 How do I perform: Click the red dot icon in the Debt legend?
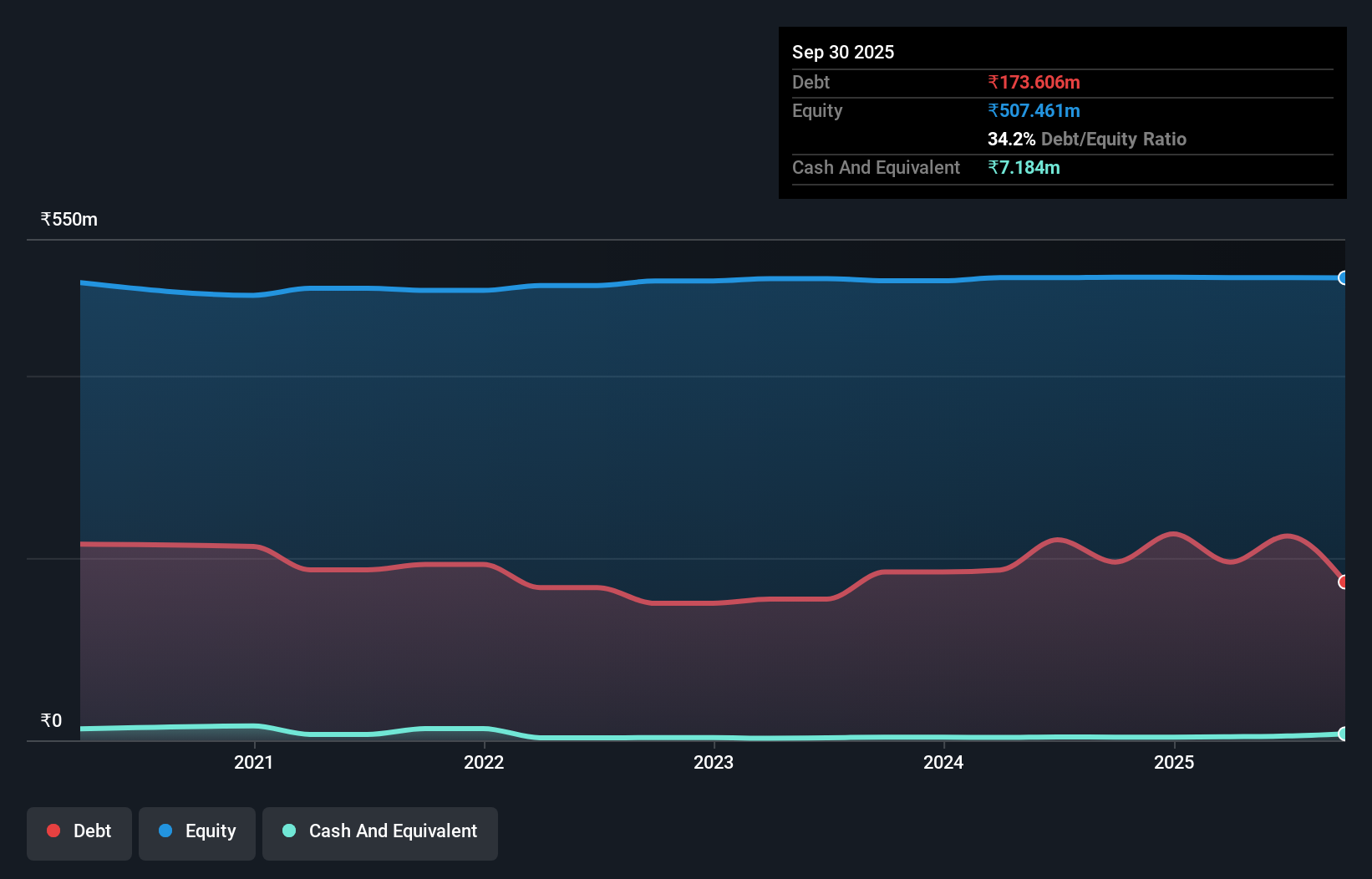53,831
